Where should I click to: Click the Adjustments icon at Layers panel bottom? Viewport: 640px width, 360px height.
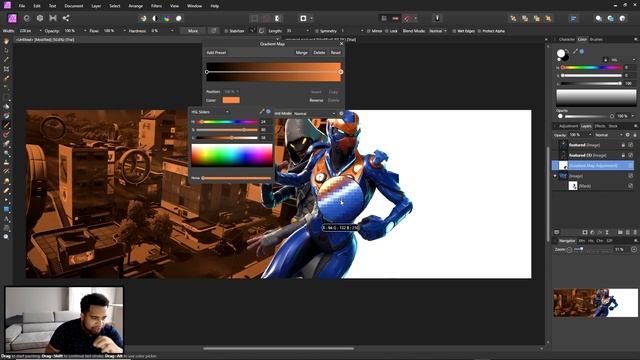point(592,232)
